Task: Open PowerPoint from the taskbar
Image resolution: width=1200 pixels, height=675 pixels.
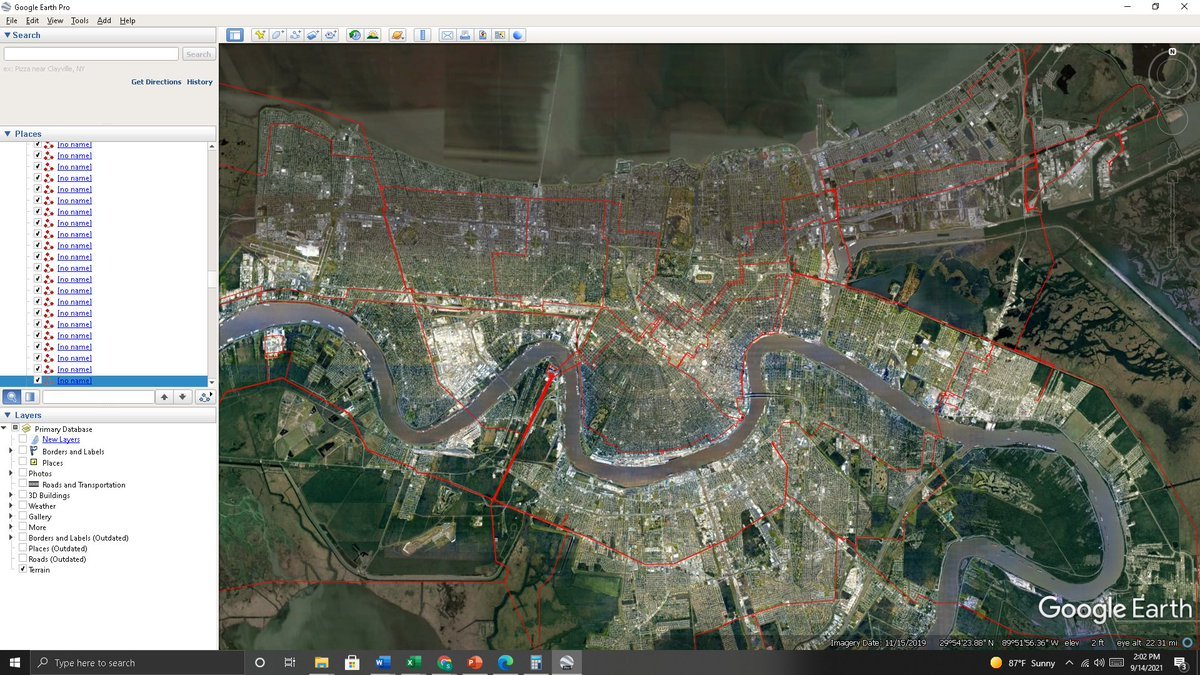Action: pos(475,662)
